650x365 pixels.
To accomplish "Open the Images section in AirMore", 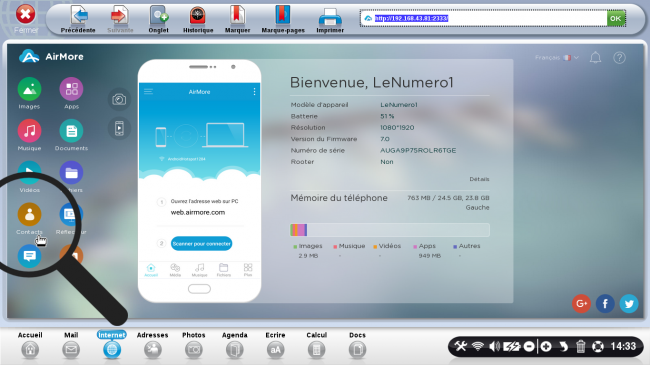I will click(x=29, y=90).
